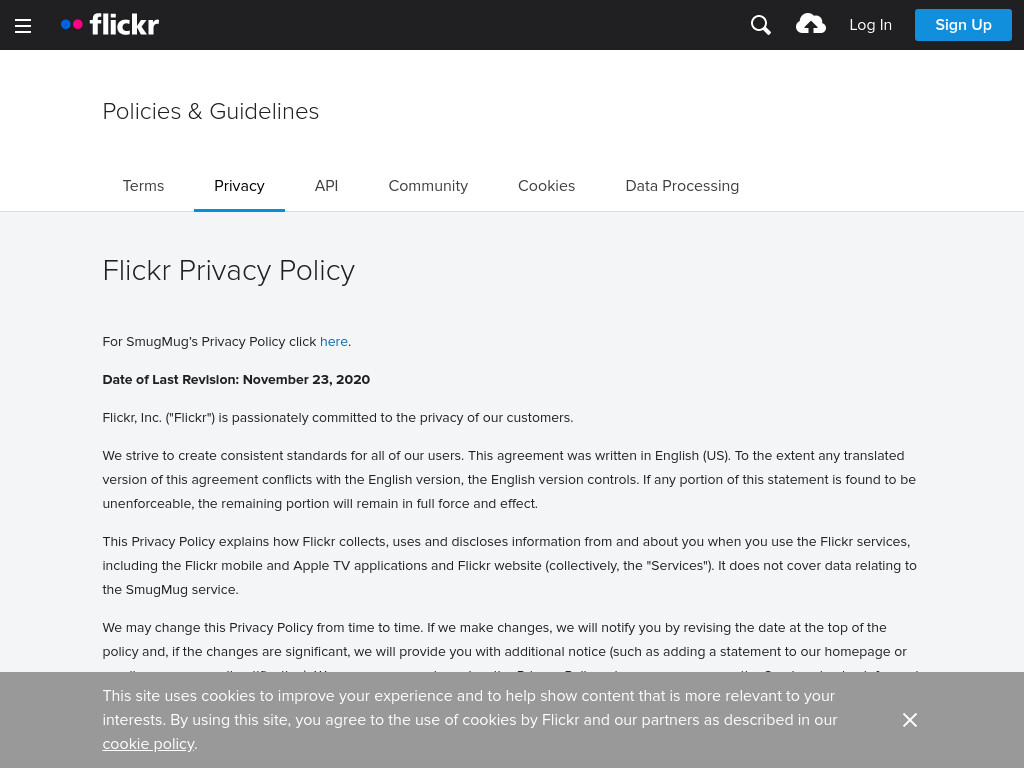Click paragraph starting 'This Privacy Policy explains'
Viewport: 1024px width, 768px height.
509,566
